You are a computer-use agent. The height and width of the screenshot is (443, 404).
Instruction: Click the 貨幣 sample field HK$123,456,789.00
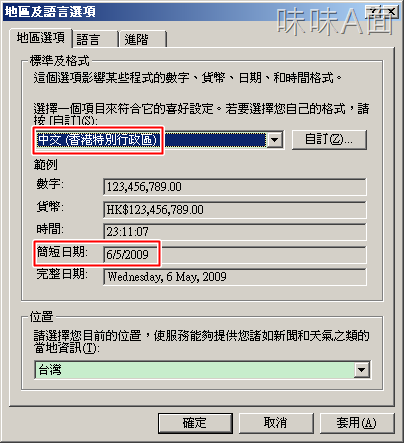tap(235, 210)
